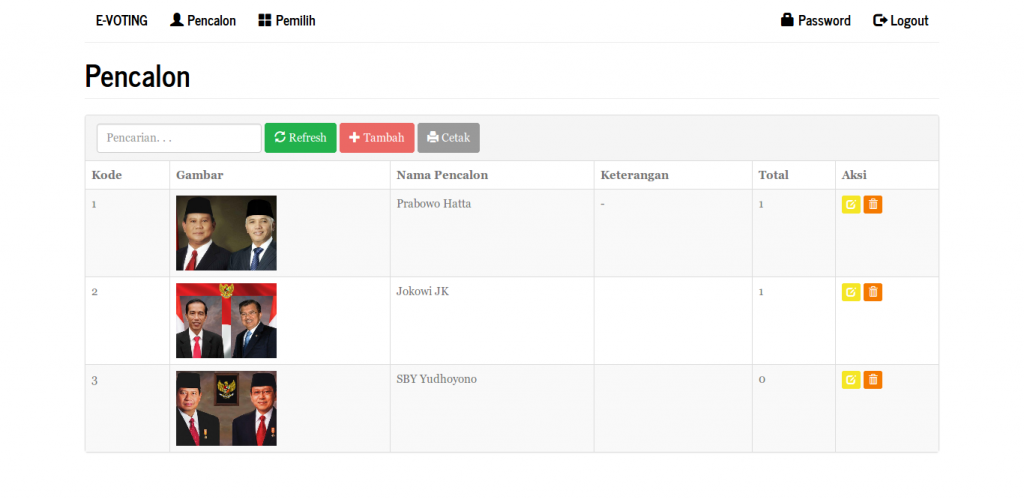Open the Password settings link
This screenshot has height=499, width=1024.
pyautogui.click(x=816, y=20)
